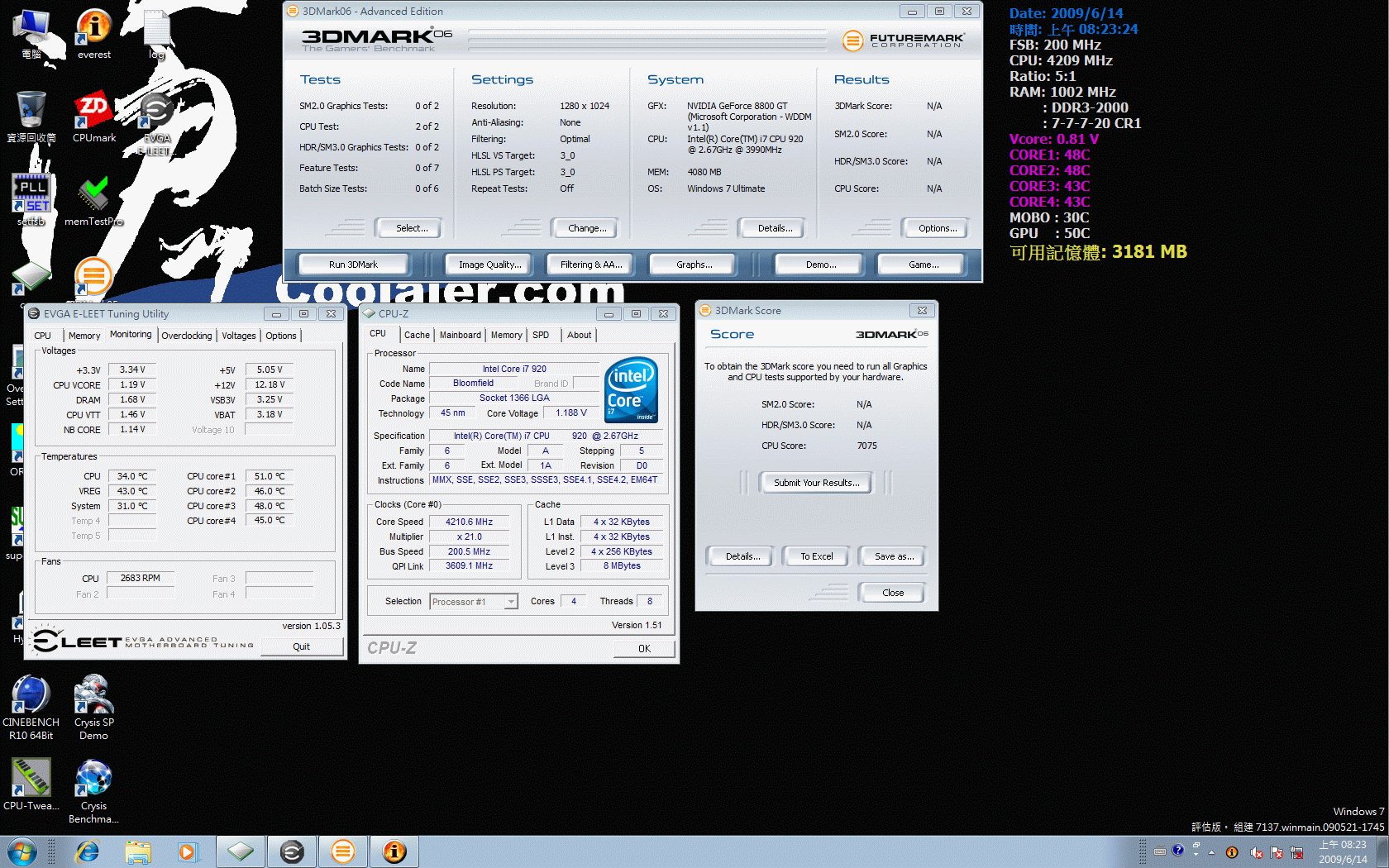The width and height of the screenshot is (1389, 868).
Task: Click the Game... button in 3DMark06
Action: pyautogui.click(x=921, y=265)
